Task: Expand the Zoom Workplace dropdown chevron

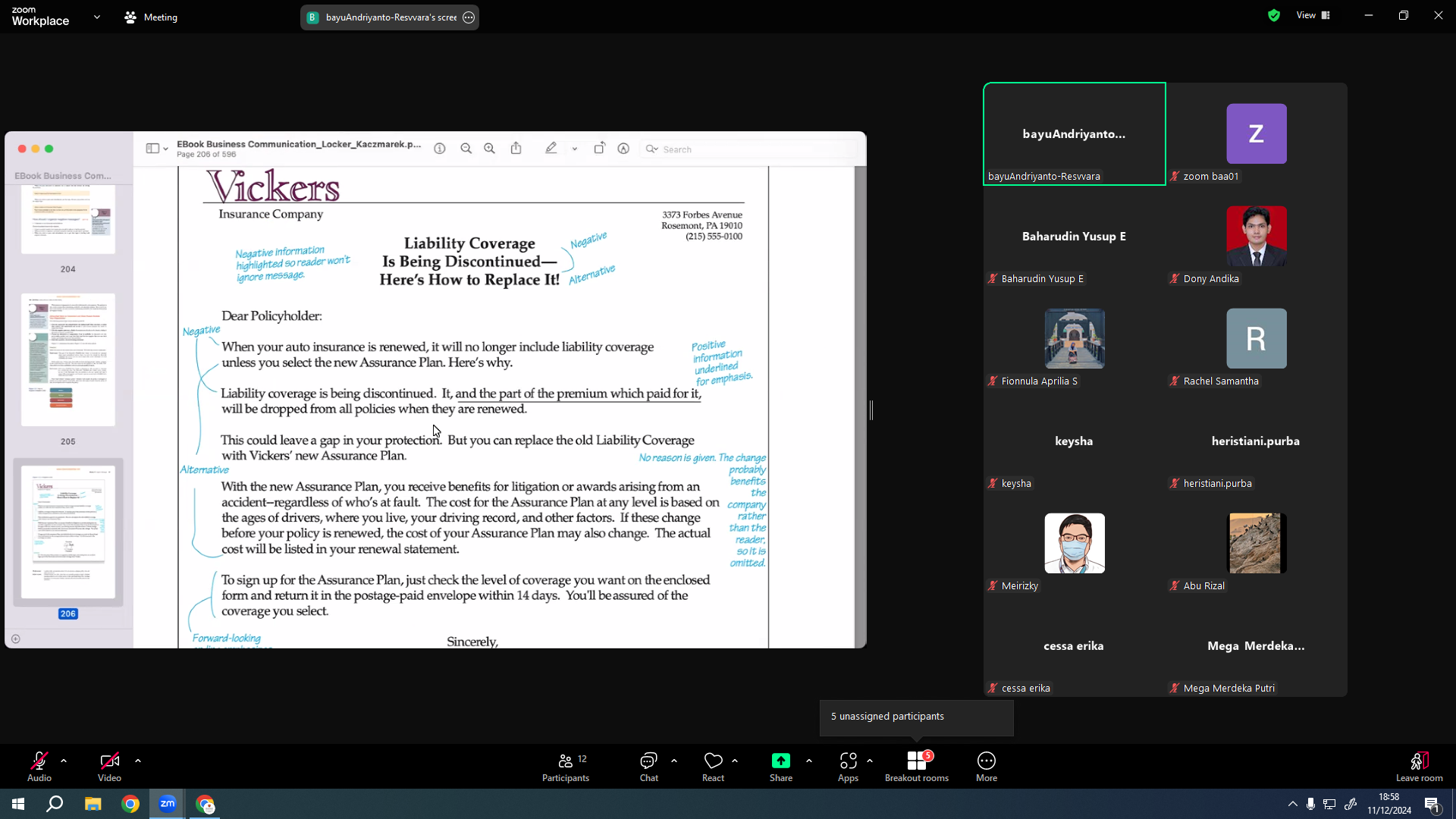Action: point(97,17)
